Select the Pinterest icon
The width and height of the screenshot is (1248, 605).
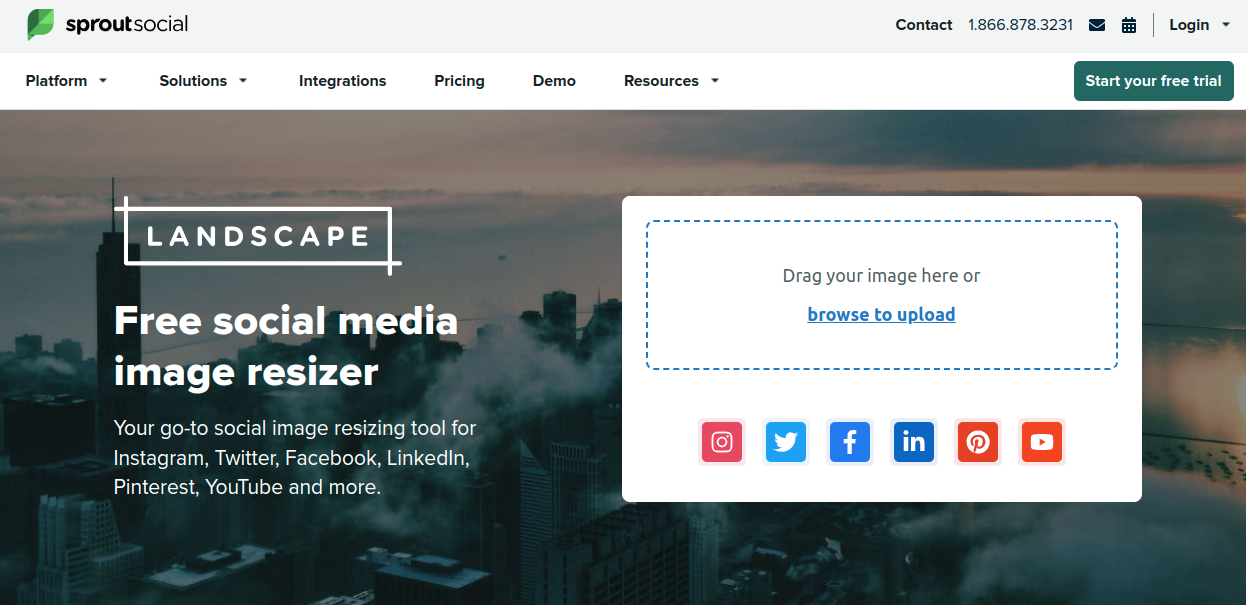coord(978,442)
